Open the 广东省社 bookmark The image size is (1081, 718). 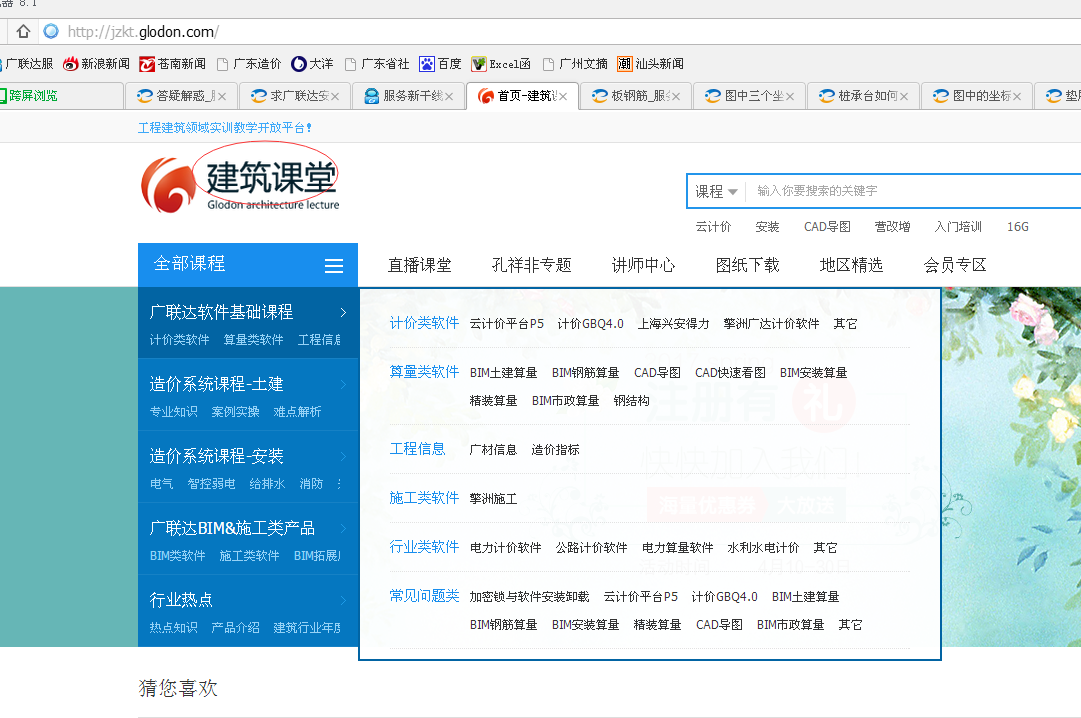point(376,64)
